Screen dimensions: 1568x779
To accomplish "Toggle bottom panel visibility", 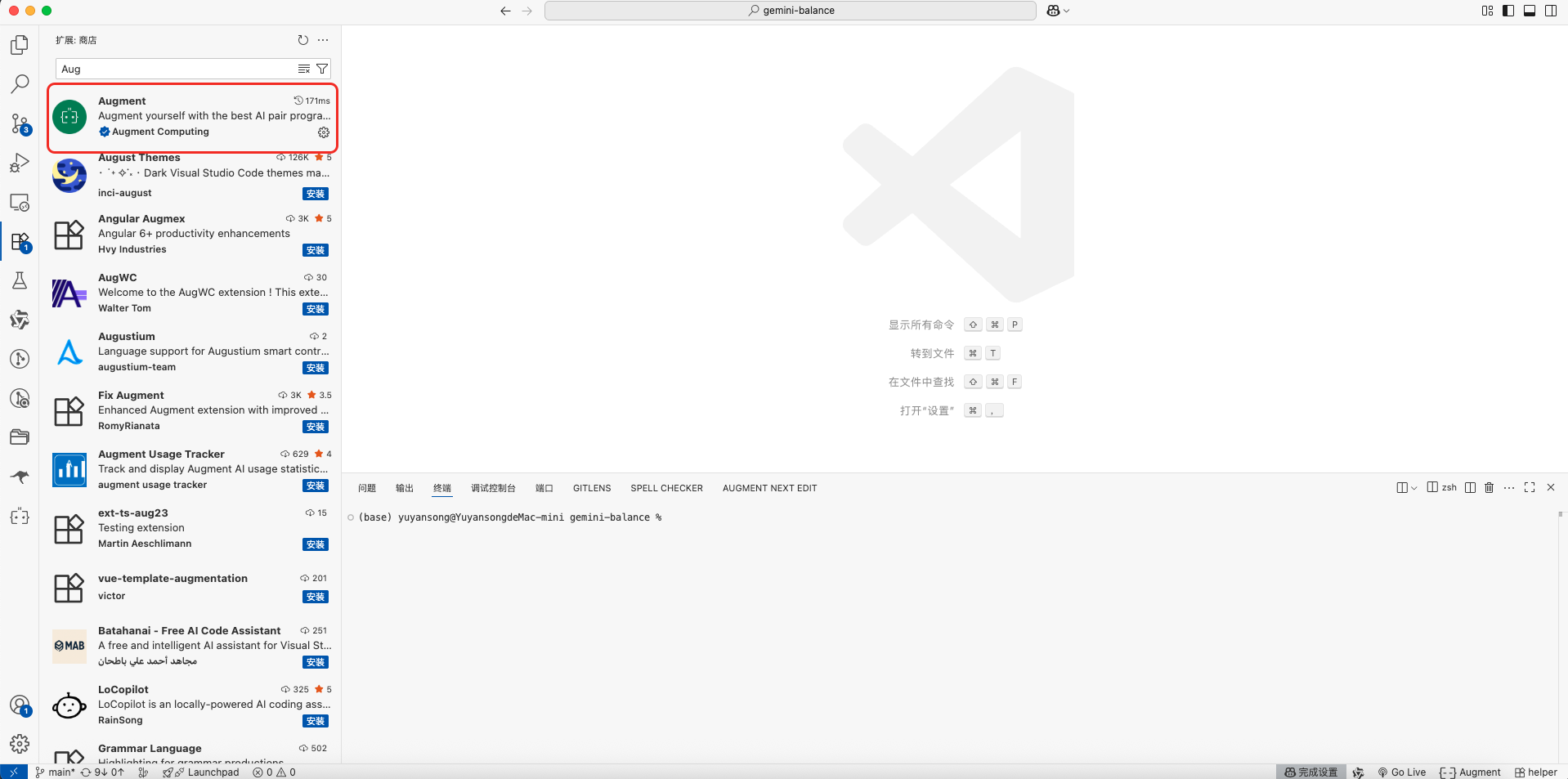I will 1530,11.
